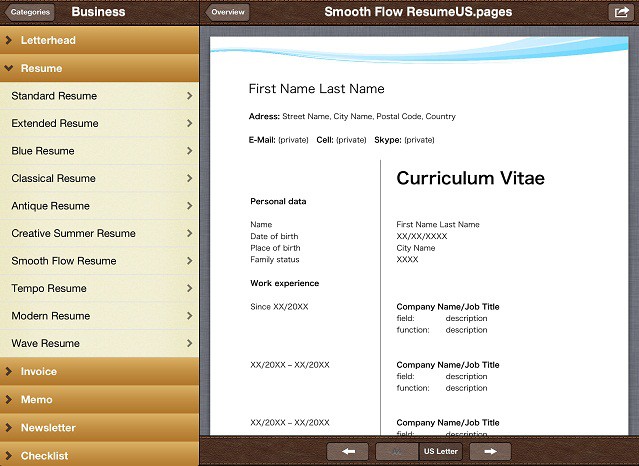
Task: Select the US Letter paper size
Action: point(441,451)
